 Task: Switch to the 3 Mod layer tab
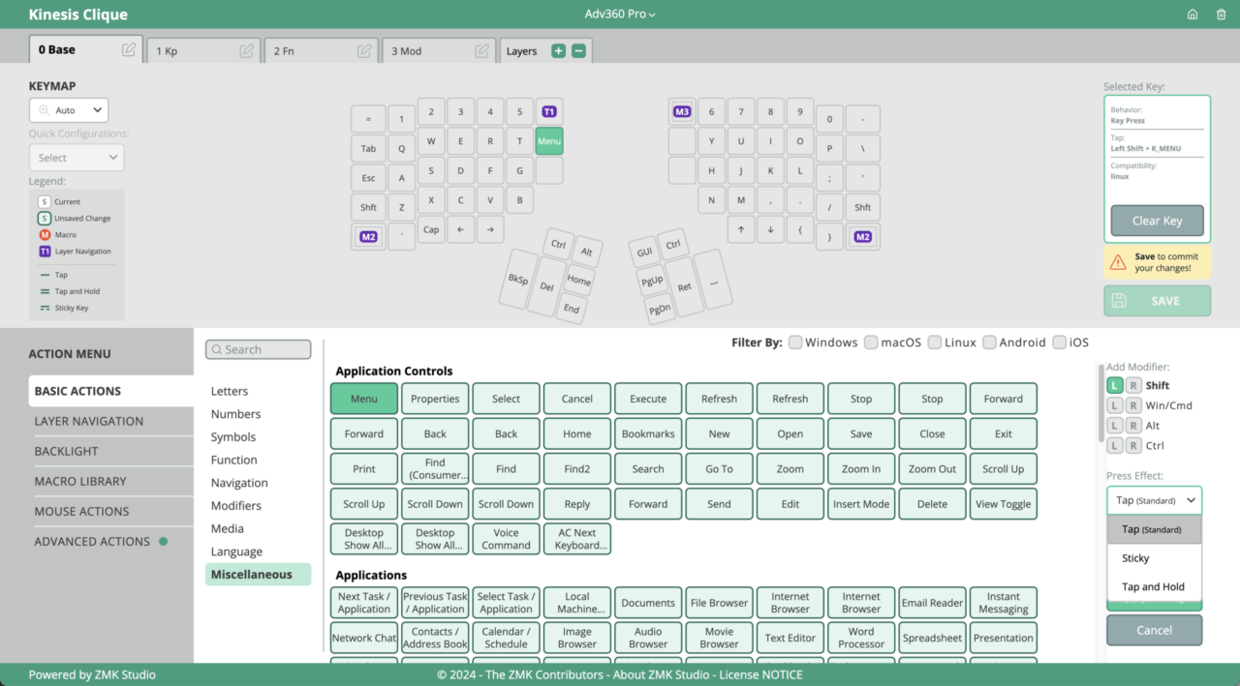[438, 51]
